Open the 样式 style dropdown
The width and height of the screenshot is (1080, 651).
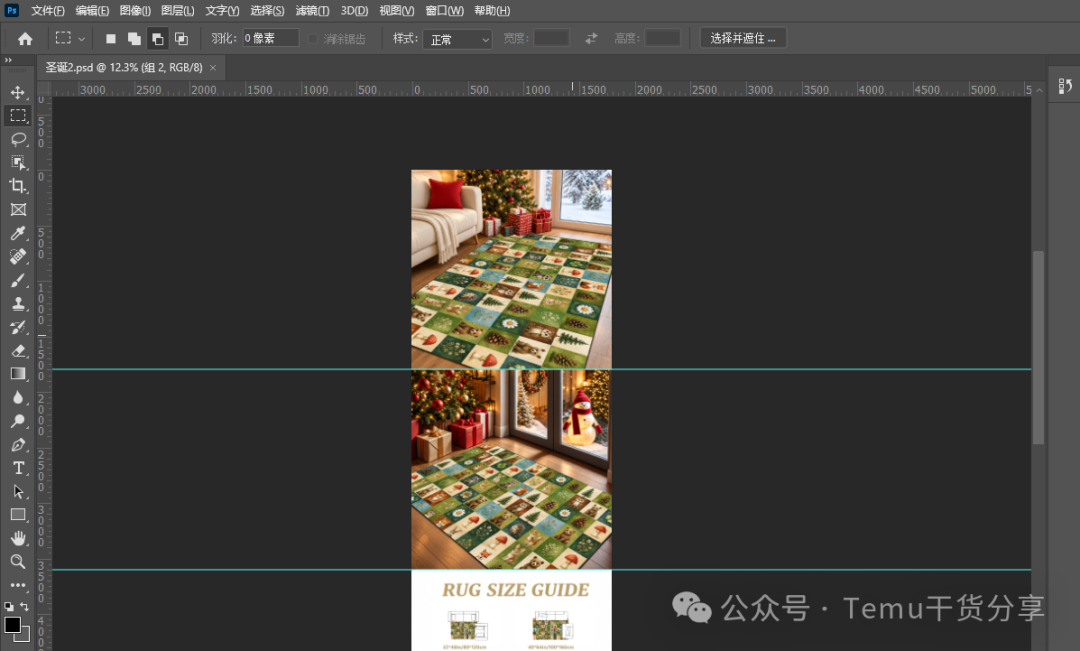coord(457,39)
